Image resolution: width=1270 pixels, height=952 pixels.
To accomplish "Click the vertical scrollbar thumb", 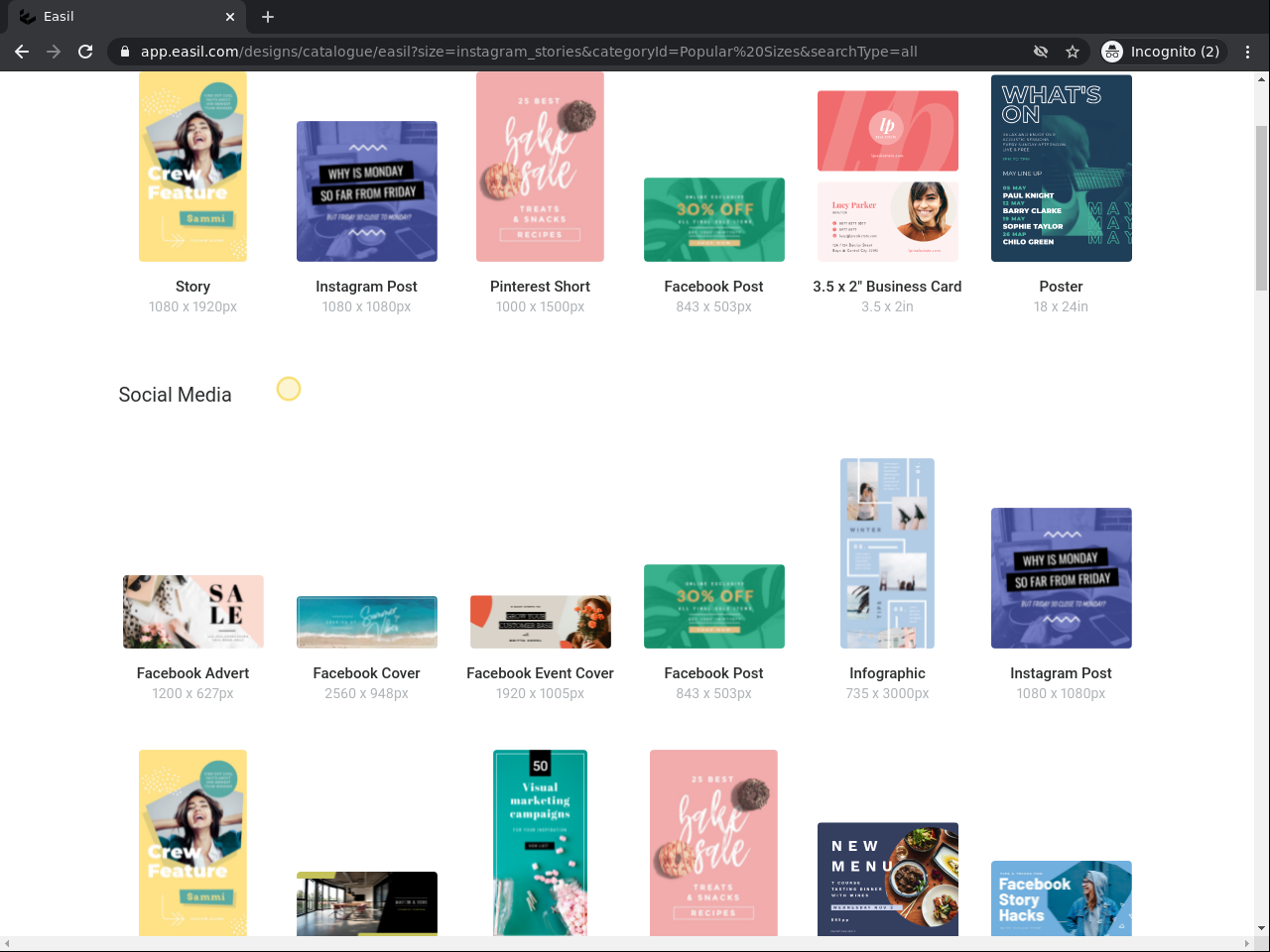I will click(1262, 206).
